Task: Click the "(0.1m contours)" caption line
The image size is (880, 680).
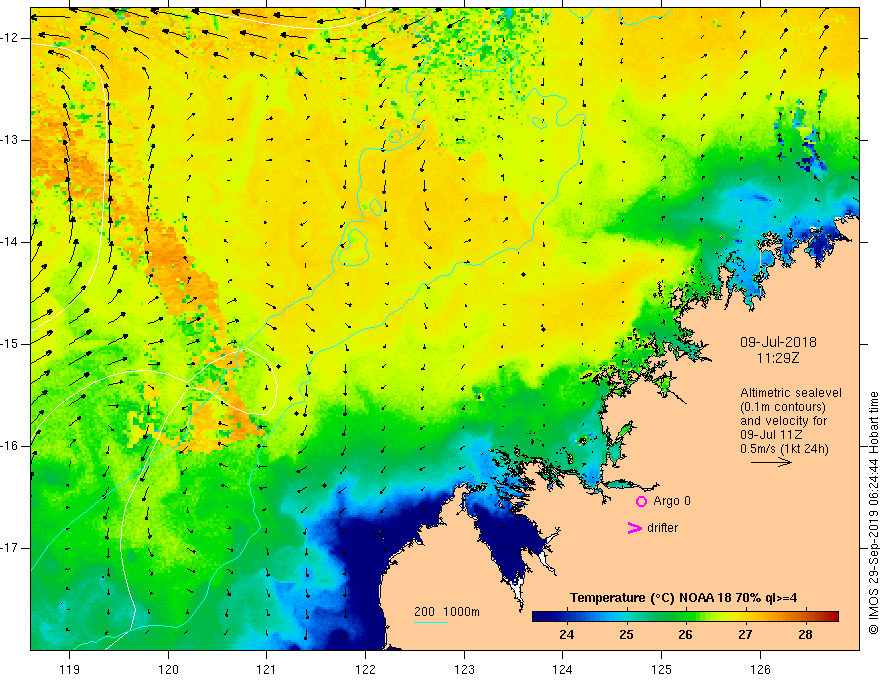Action: [783, 407]
